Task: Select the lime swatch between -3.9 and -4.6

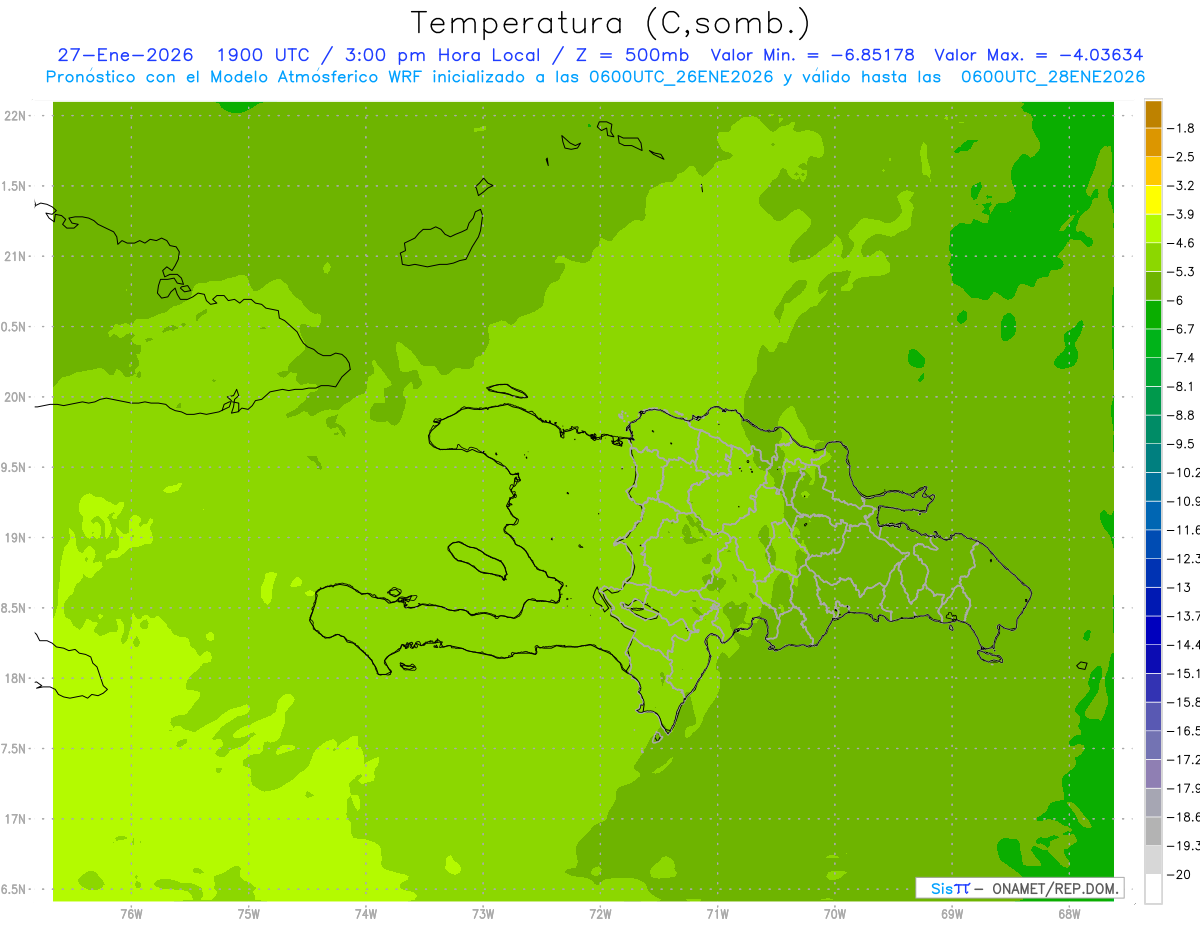Action: point(1153,229)
